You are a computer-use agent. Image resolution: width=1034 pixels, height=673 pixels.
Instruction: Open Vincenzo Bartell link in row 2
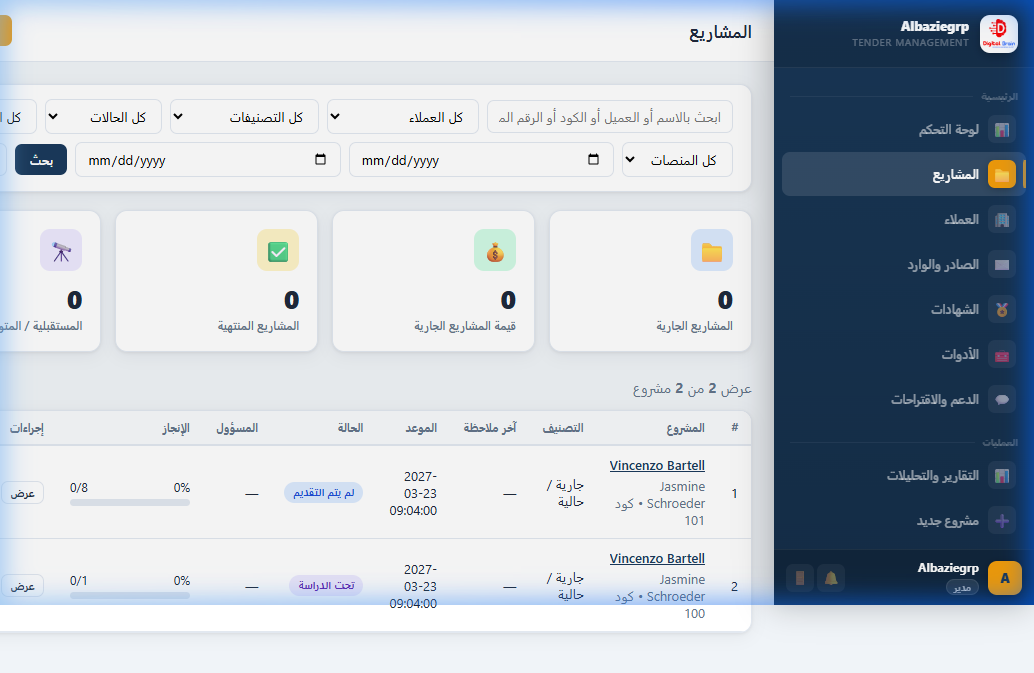pyautogui.click(x=657, y=558)
